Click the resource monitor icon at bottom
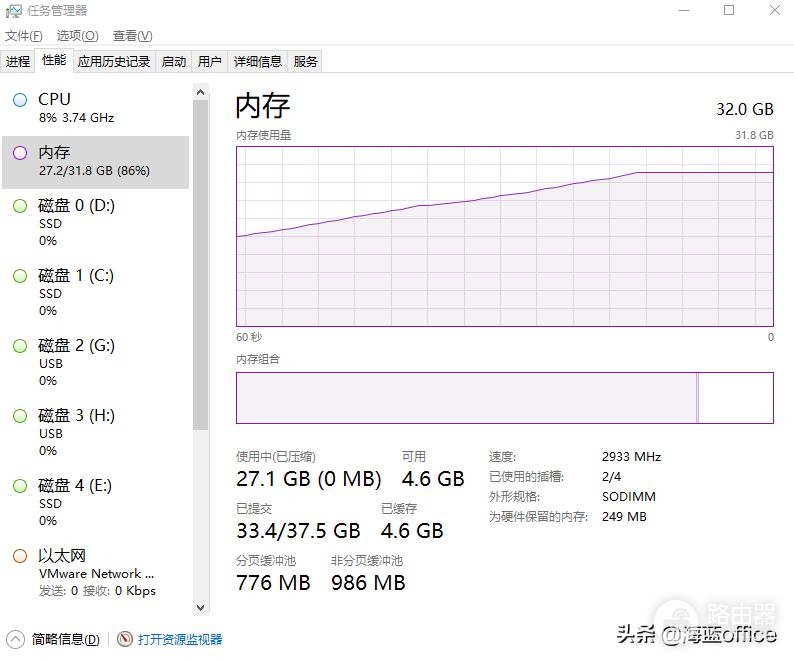 tap(125, 639)
